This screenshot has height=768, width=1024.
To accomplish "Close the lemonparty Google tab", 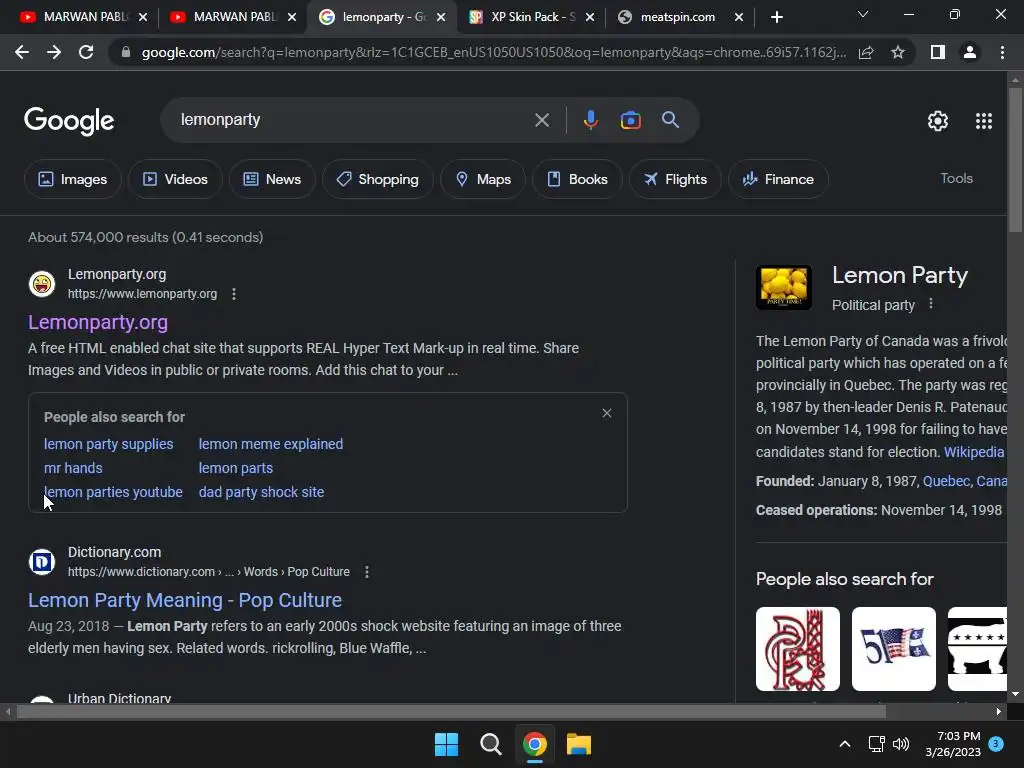I will pos(441,17).
